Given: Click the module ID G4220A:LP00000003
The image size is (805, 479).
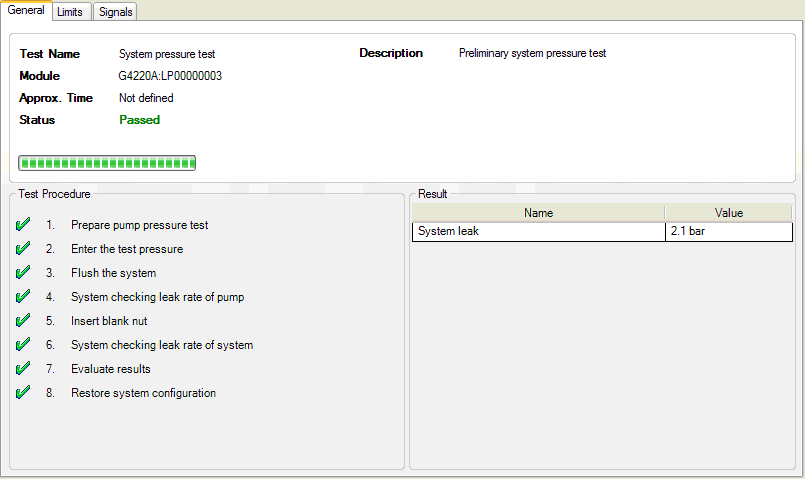Looking at the screenshot, I should [170, 76].
